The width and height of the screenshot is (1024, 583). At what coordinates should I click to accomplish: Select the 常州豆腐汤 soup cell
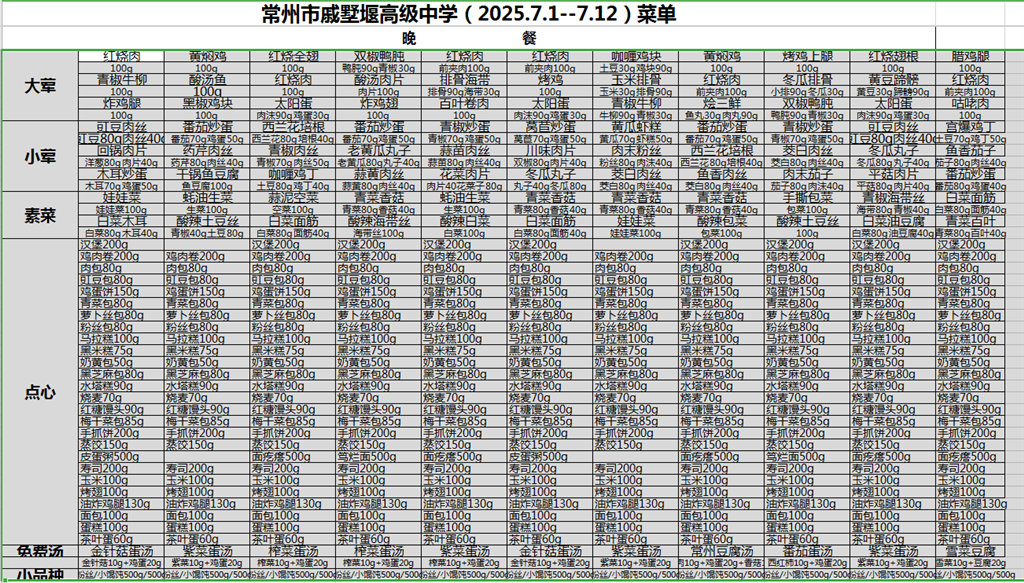click(721, 551)
